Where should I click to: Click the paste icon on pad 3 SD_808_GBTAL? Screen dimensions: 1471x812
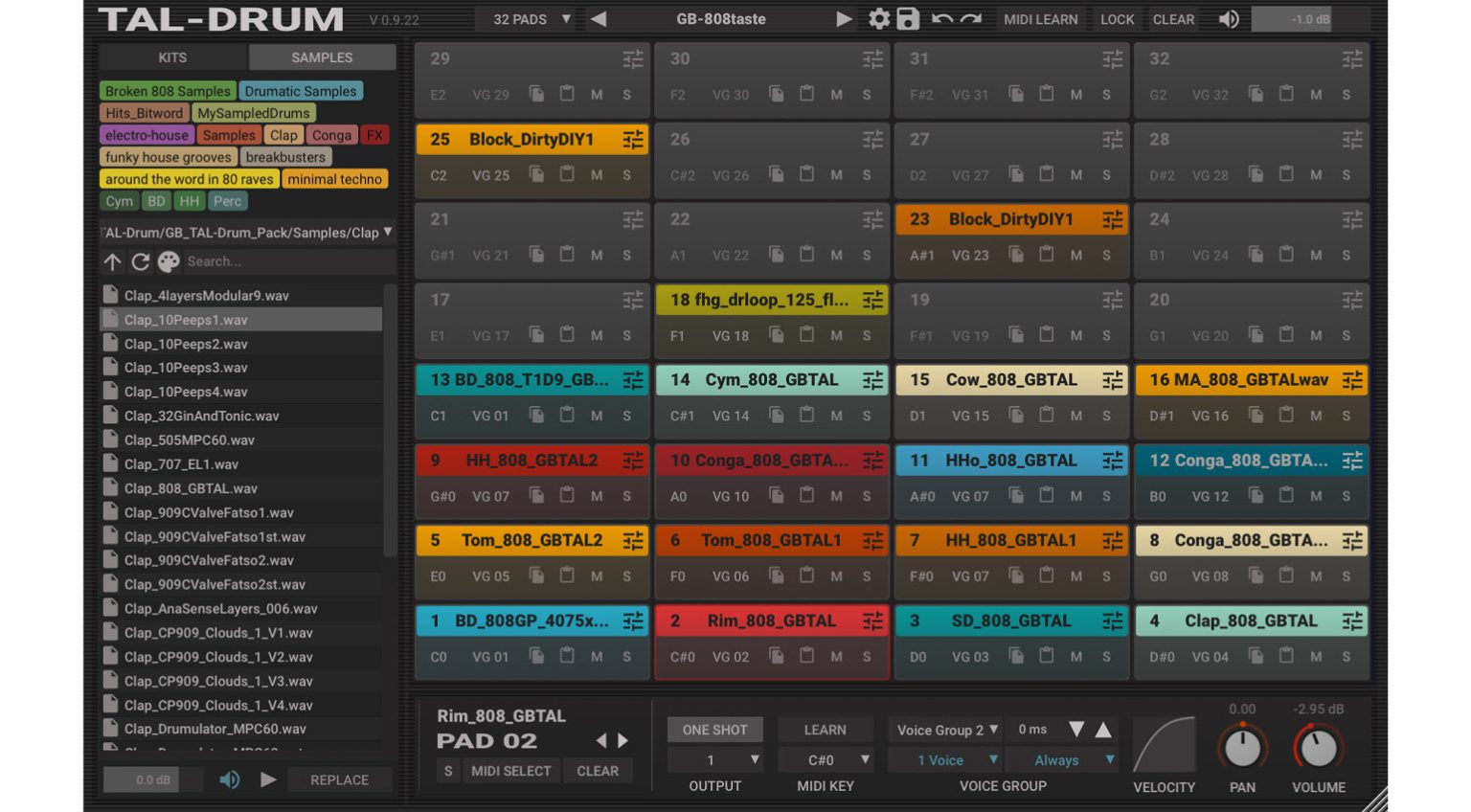click(x=1046, y=656)
